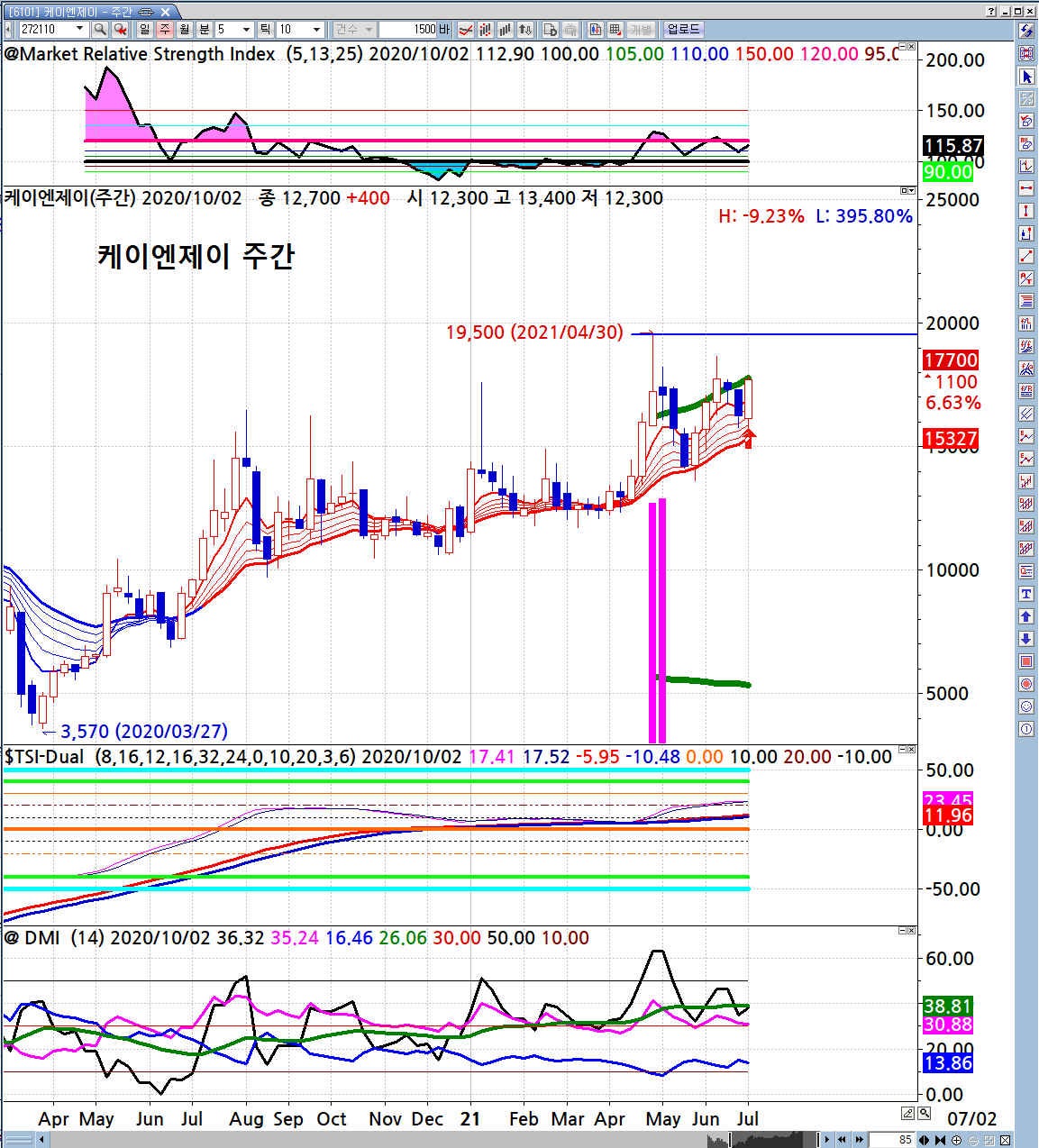1039x1148 pixels.
Task: Close the Market Relative Strength panel
Action: click(x=912, y=46)
